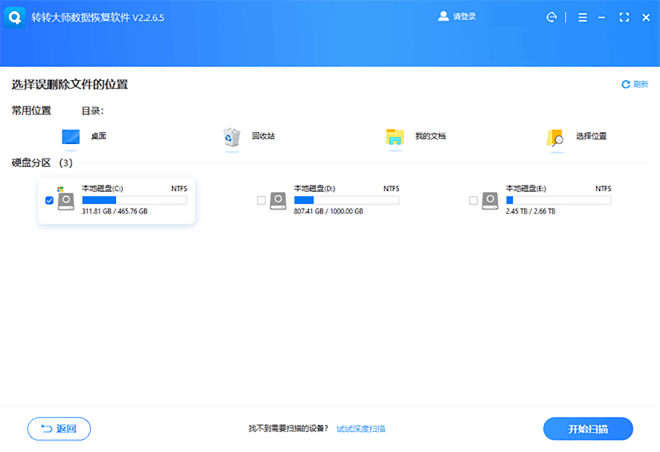The height and width of the screenshot is (452, 660).
Task: Open the 试试深度扫描 link
Action: click(361, 429)
